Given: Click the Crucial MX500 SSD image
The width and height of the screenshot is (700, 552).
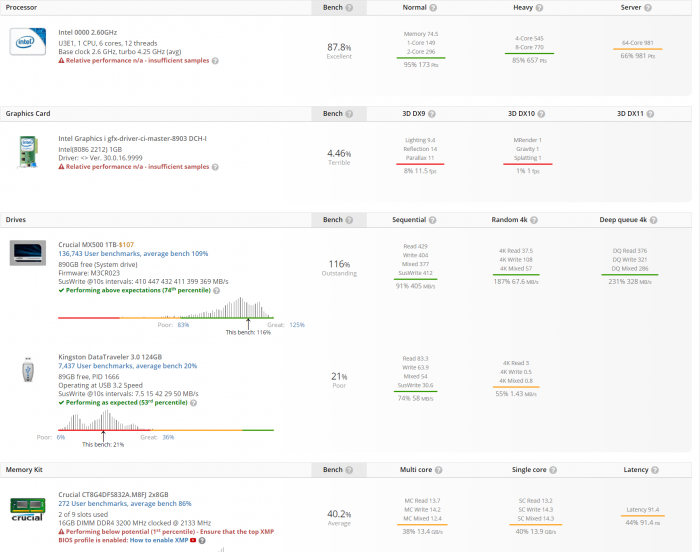Looking at the screenshot, I should 28,254.
